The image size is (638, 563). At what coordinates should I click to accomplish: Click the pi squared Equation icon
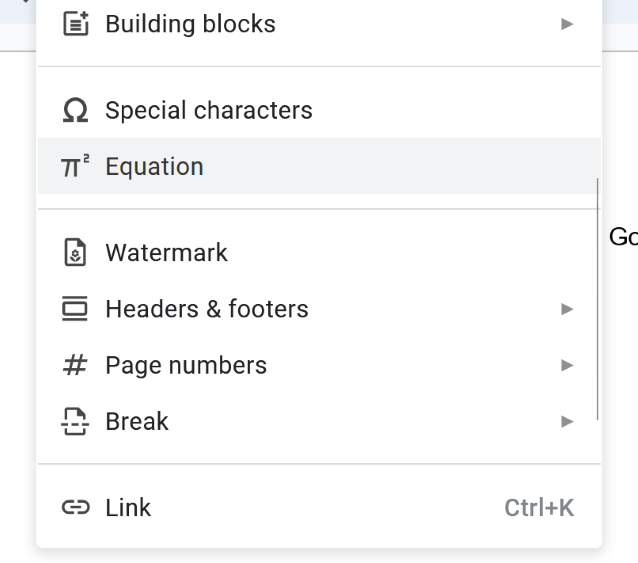click(x=75, y=166)
